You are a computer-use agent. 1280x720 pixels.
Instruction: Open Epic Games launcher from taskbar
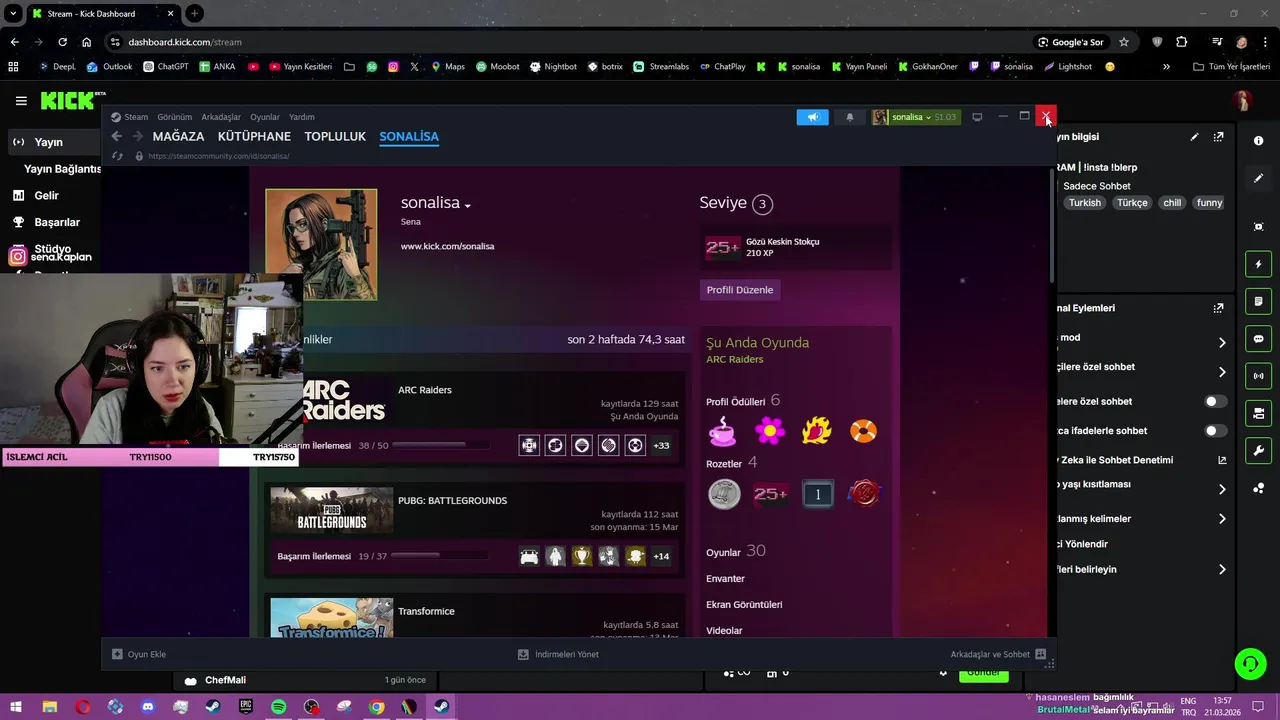click(x=246, y=707)
